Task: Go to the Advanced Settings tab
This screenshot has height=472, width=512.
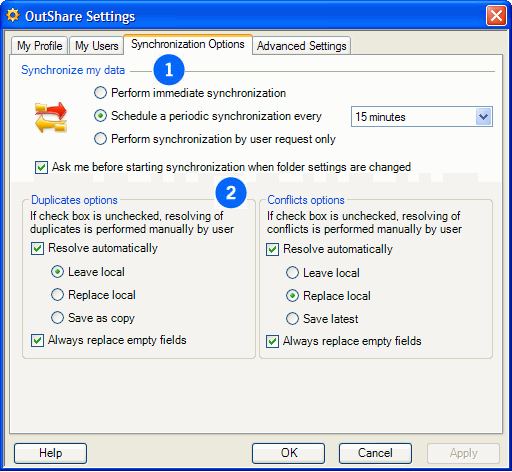Action: (x=302, y=46)
